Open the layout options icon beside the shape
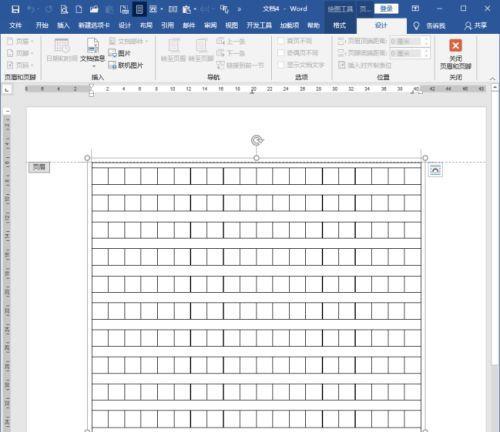Image resolution: width=500 pixels, height=432 pixels. (435, 170)
